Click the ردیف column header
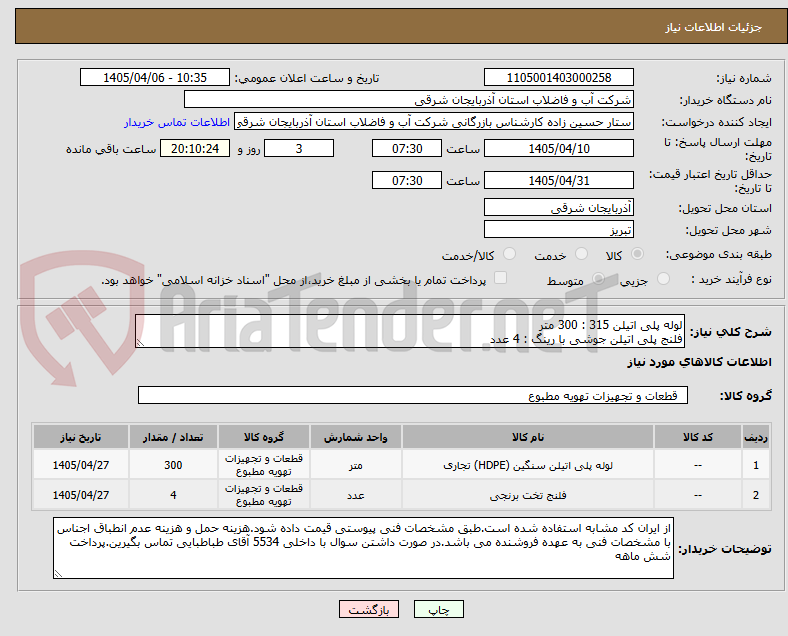 click(756, 437)
